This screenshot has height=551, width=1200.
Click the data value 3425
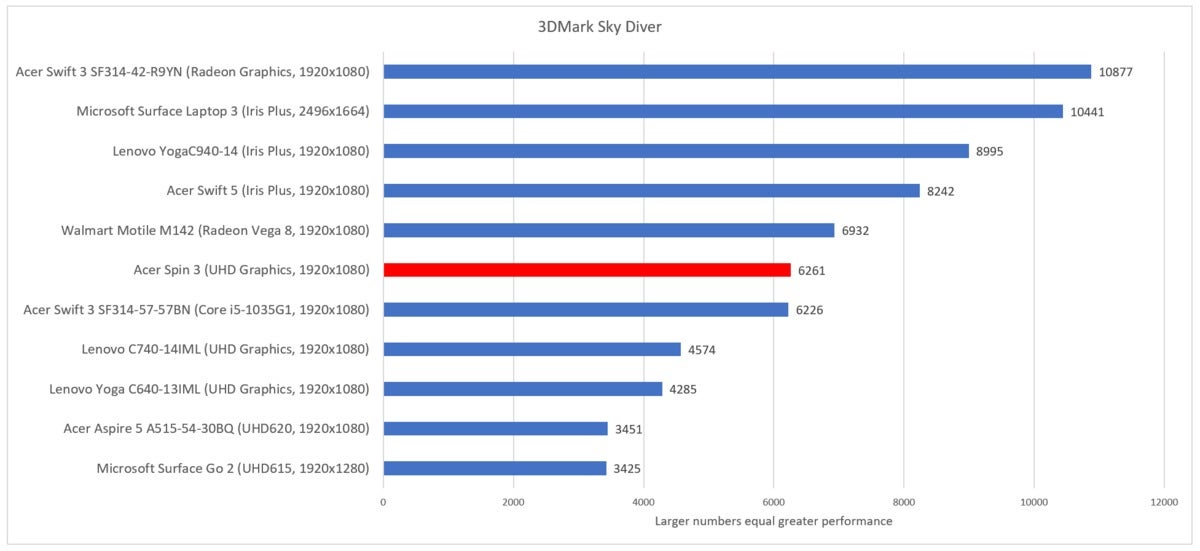[627, 468]
